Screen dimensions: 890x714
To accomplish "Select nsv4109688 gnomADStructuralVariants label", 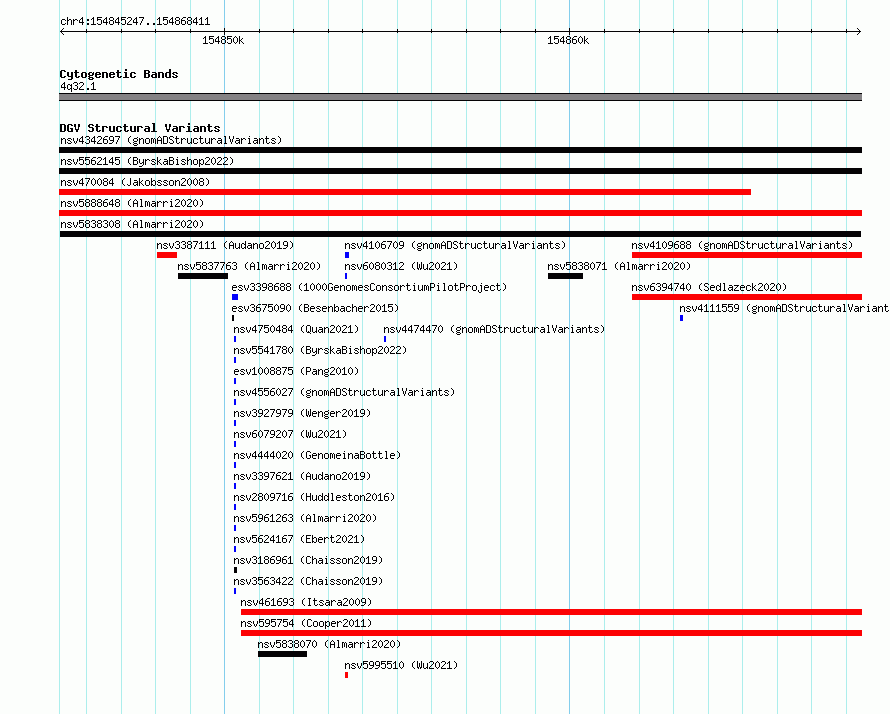I will tap(742, 245).
